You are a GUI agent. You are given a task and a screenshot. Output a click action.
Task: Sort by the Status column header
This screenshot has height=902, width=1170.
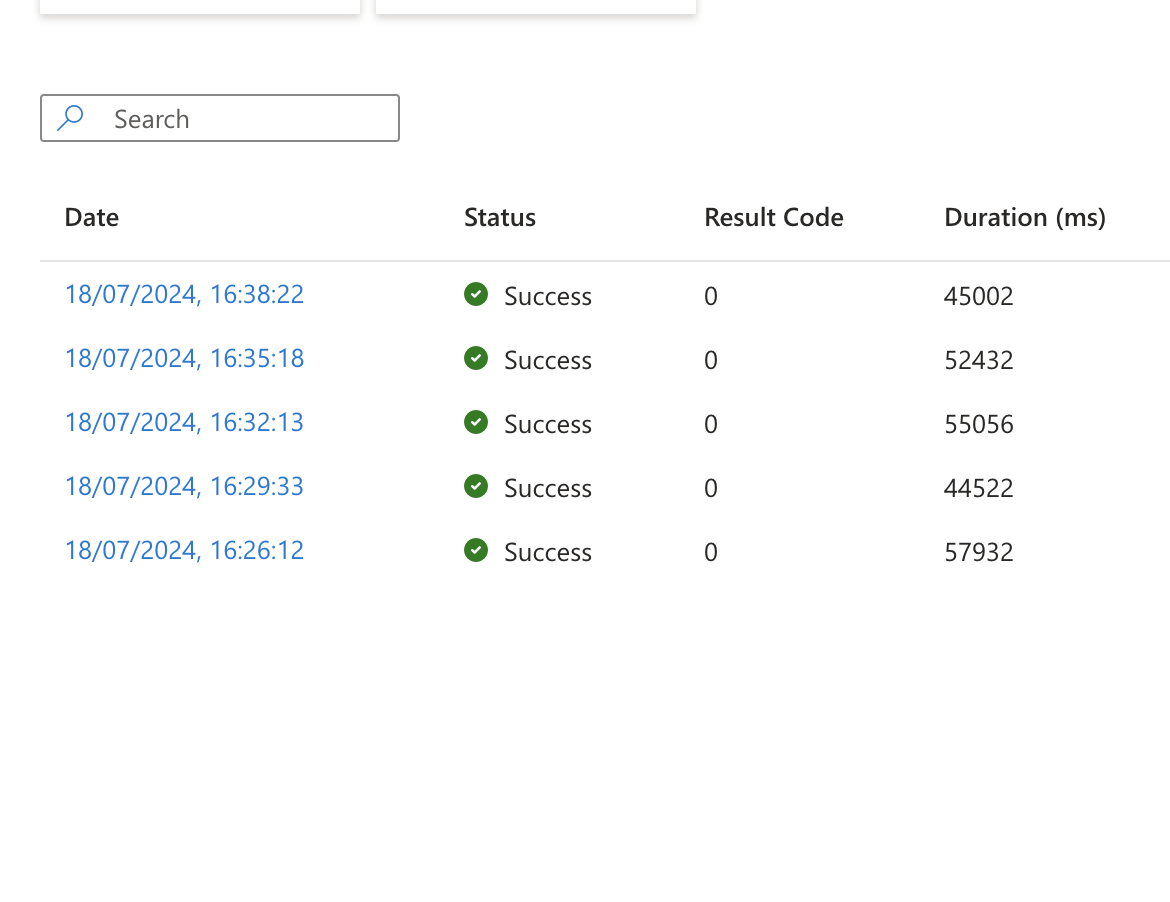[x=500, y=217]
